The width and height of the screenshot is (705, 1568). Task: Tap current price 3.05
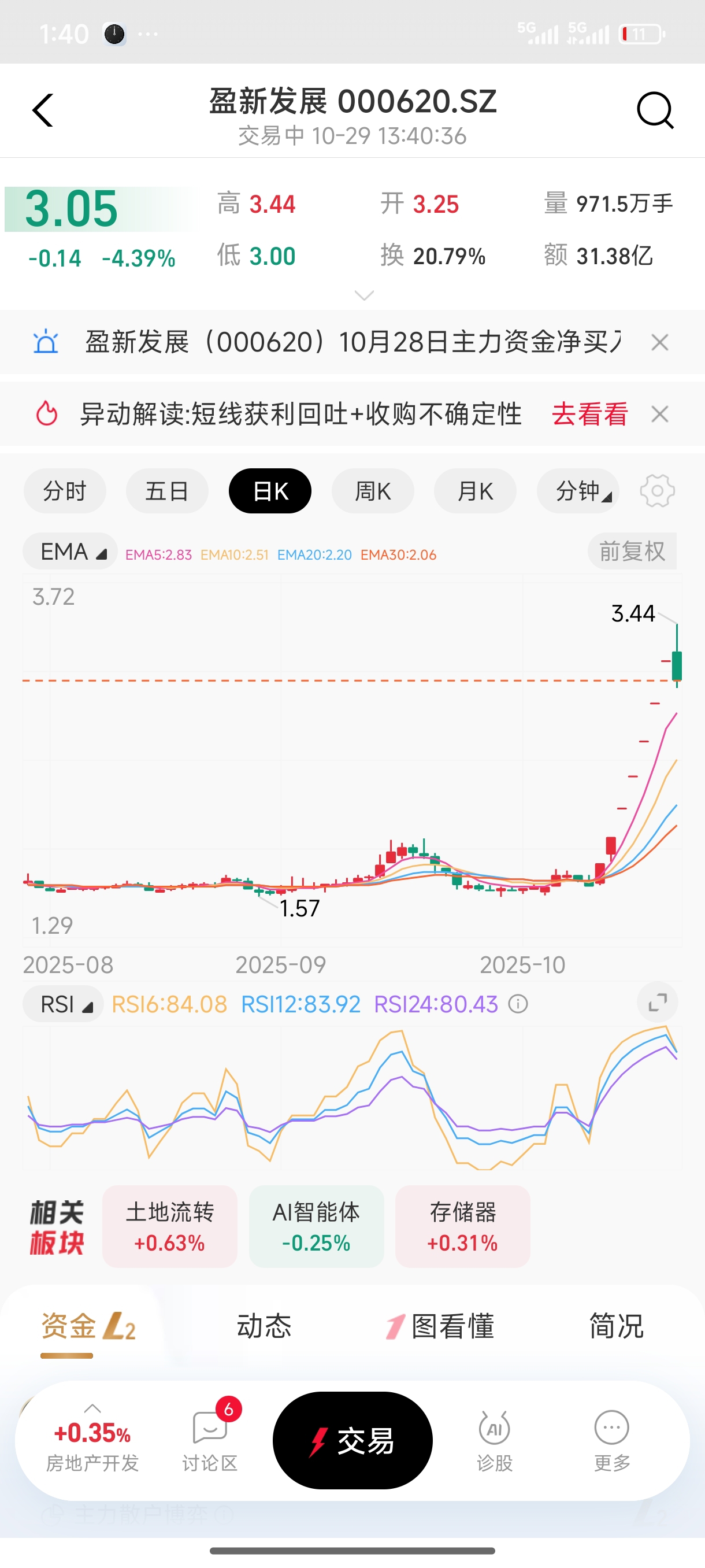[x=71, y=209]
